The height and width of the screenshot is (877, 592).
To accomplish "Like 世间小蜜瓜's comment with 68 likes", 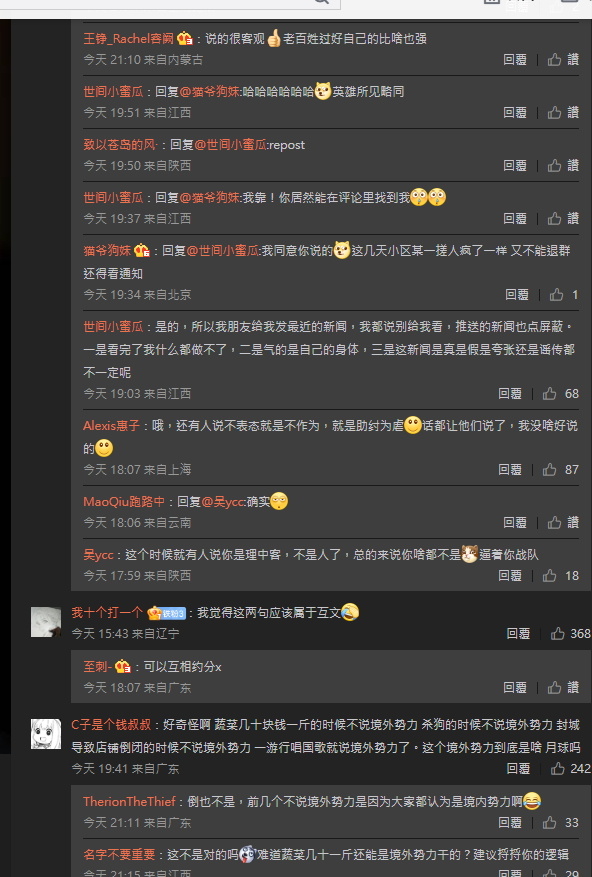I will (x=561, y=393).
